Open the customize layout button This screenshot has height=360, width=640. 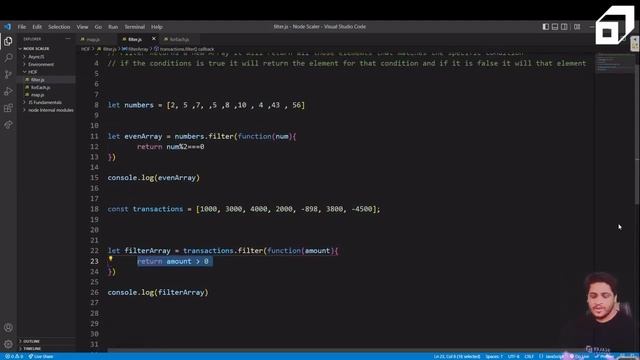click(577, 27)
